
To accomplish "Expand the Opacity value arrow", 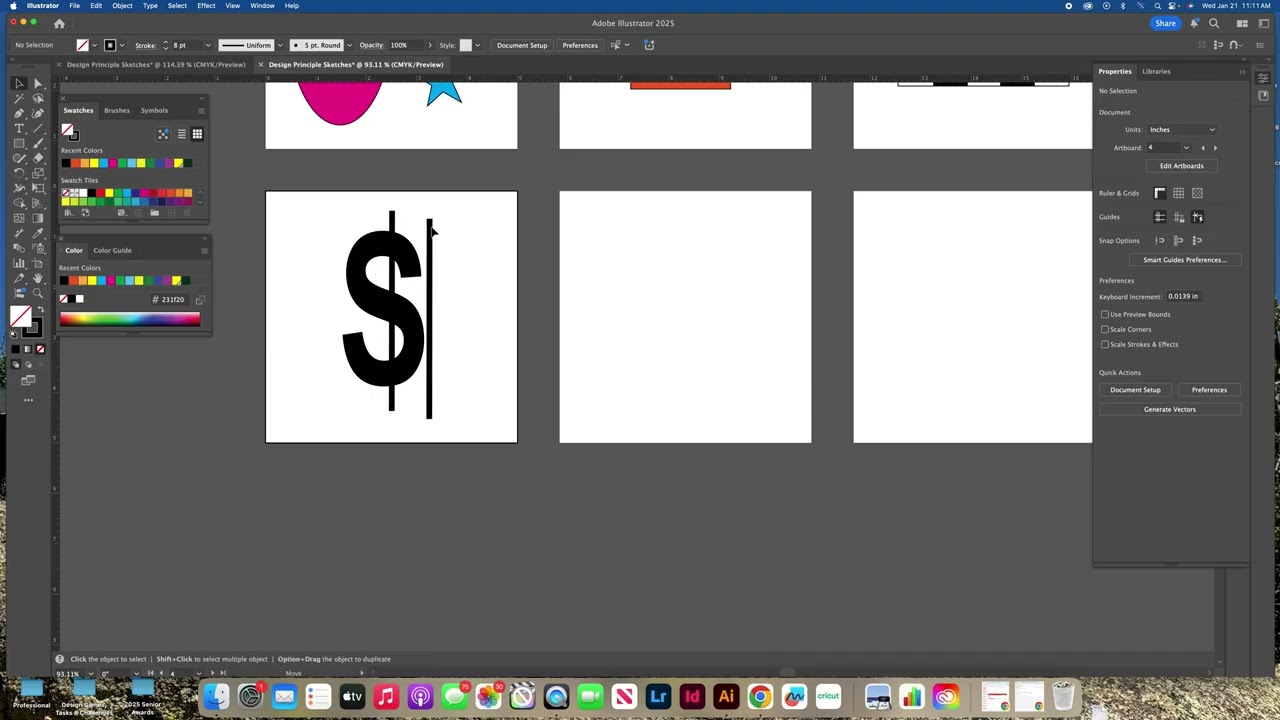I will point(430,45).
